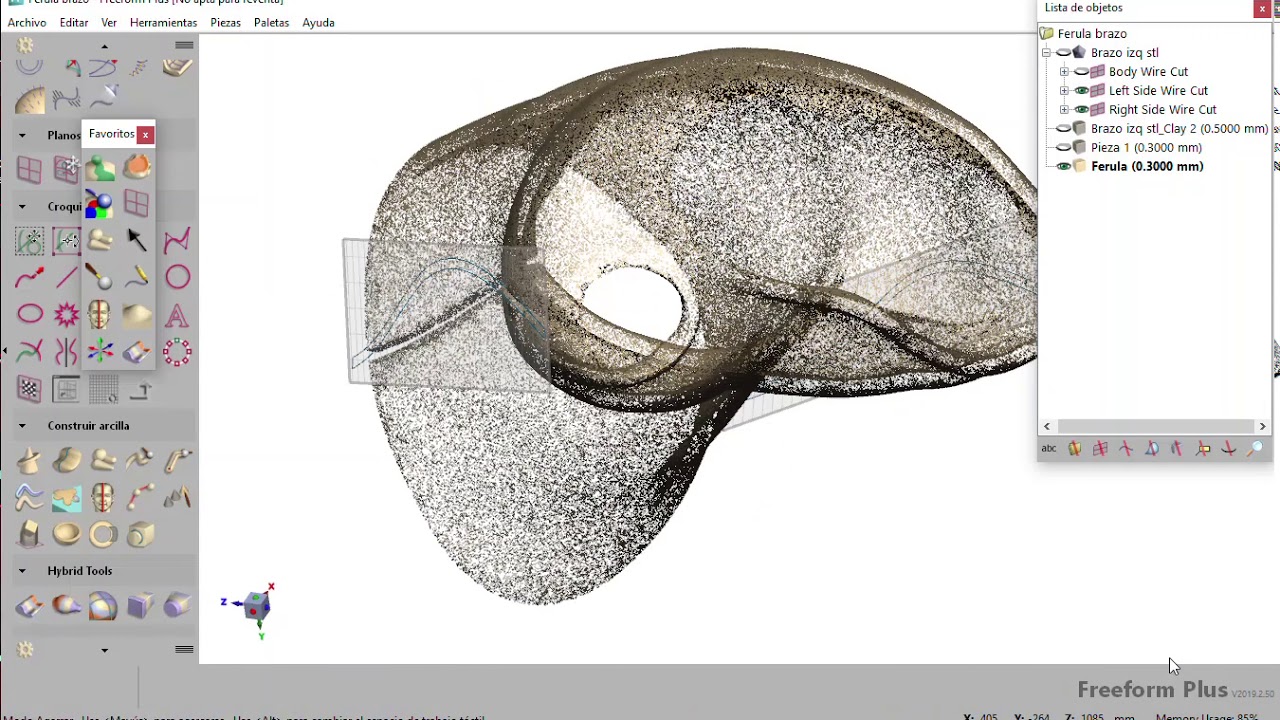Select the clay cube tool in Construir arcilla
Screen dimensions: 1280x720
(140, 534)
